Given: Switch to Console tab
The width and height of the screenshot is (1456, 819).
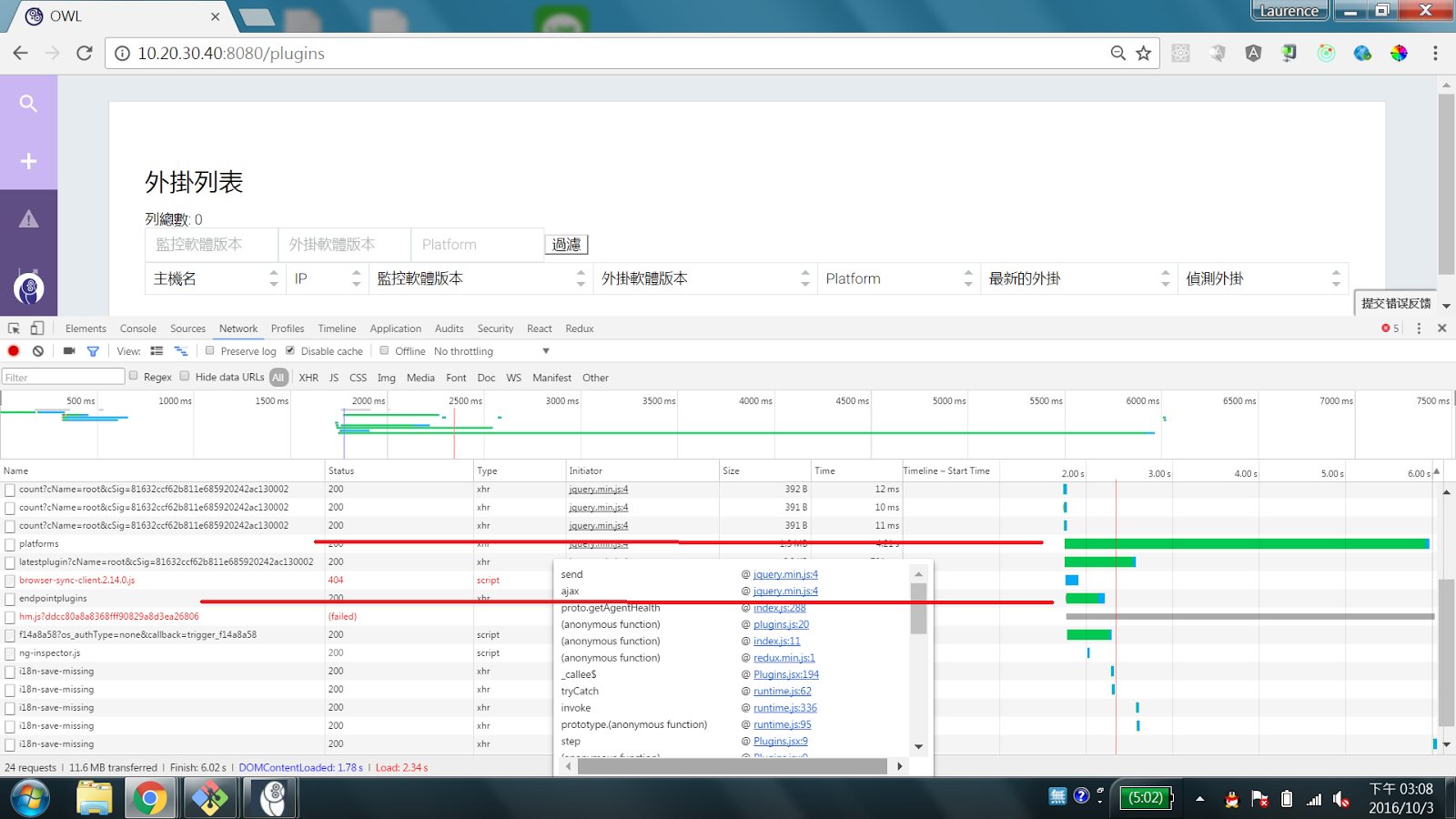Looking at the screenshot, I should tap(138, 329).
